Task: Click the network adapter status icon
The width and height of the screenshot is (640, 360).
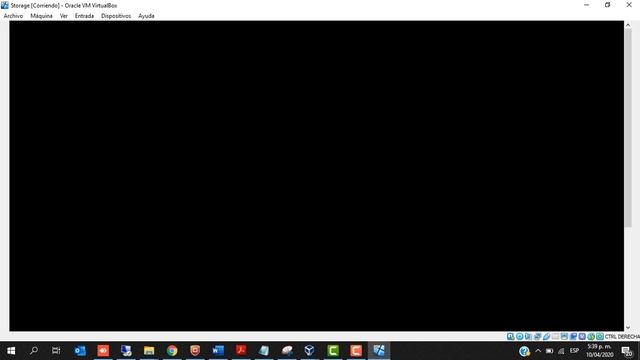Action: pyautogui.click(x=537, y=336)
